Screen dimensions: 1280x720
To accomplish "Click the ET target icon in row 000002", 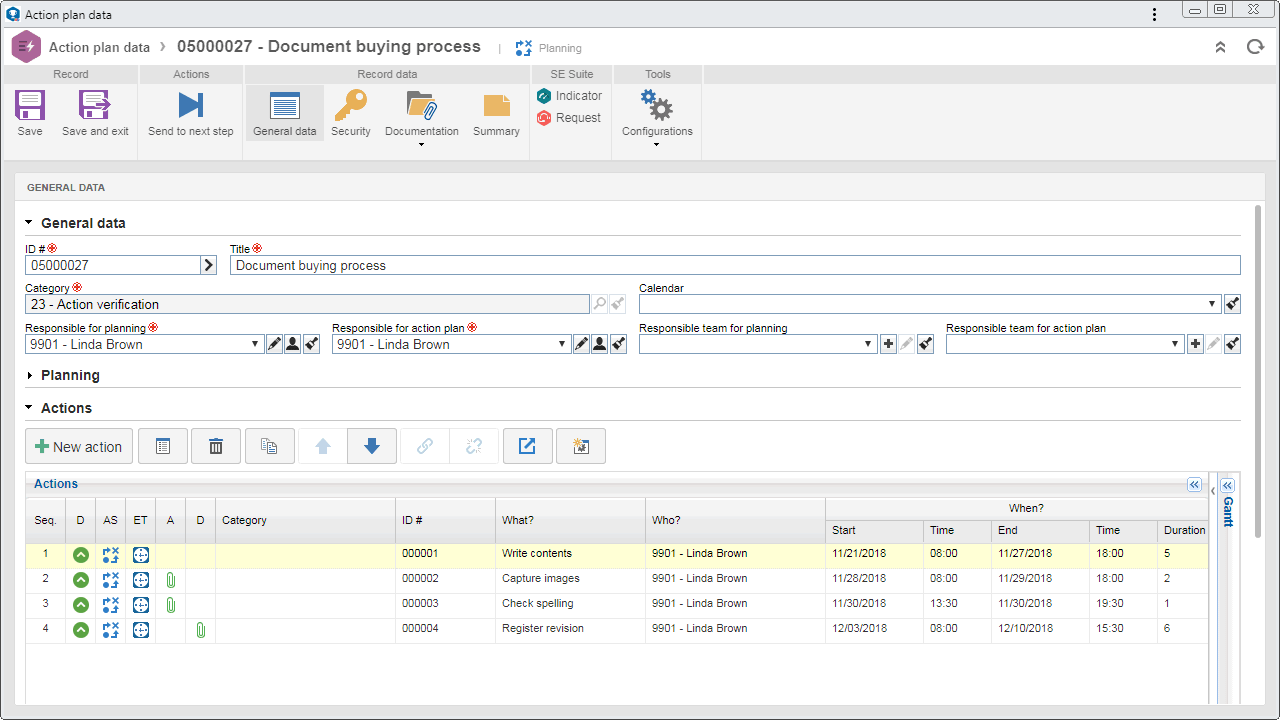I will 141,579.
